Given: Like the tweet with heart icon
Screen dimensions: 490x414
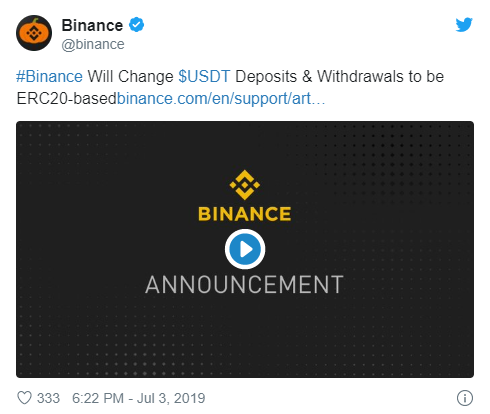Looking at the screenshot, I should 24,398.
